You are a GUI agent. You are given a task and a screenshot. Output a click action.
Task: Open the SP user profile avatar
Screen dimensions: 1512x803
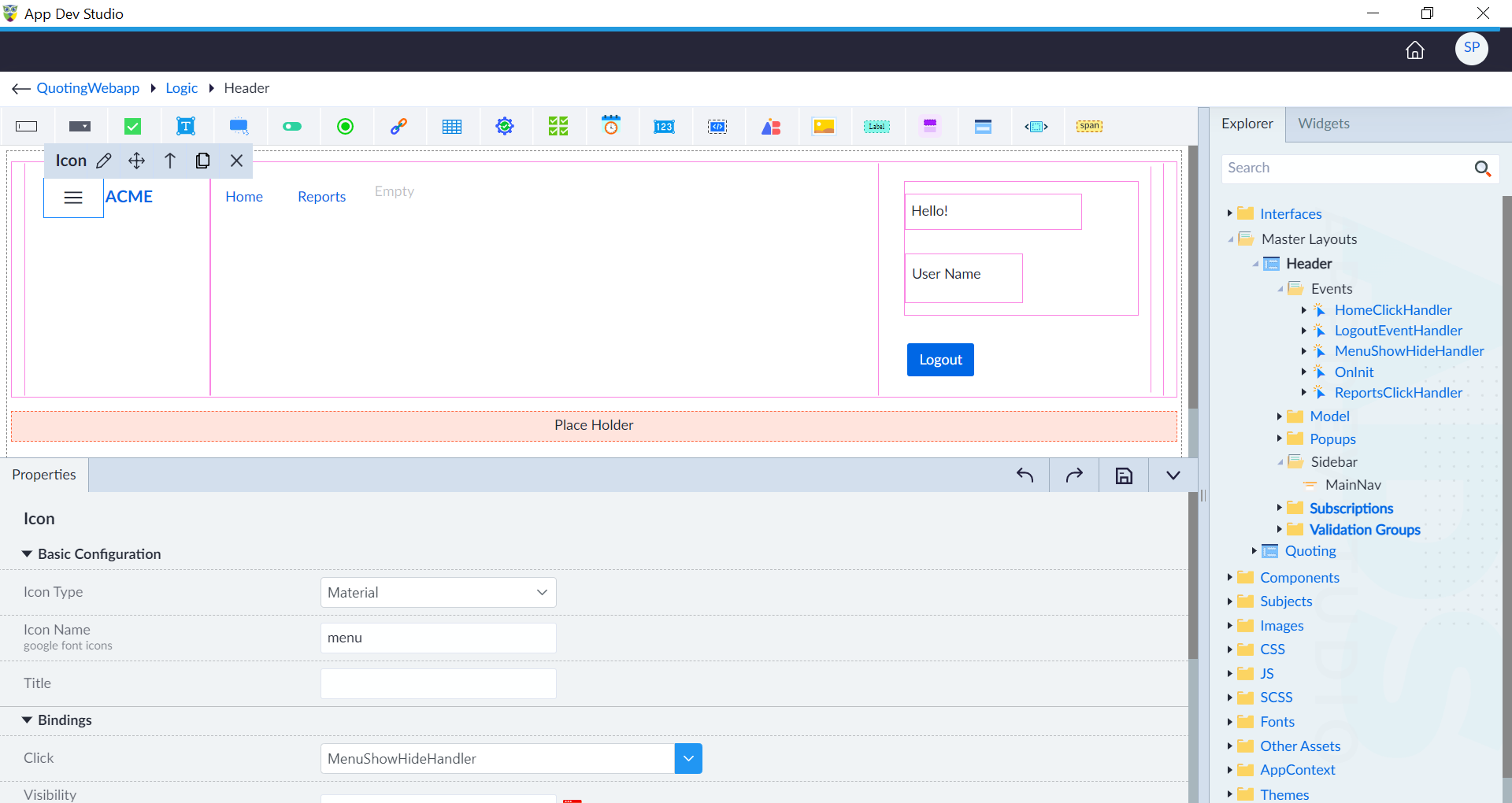[x=1472, y=49]
